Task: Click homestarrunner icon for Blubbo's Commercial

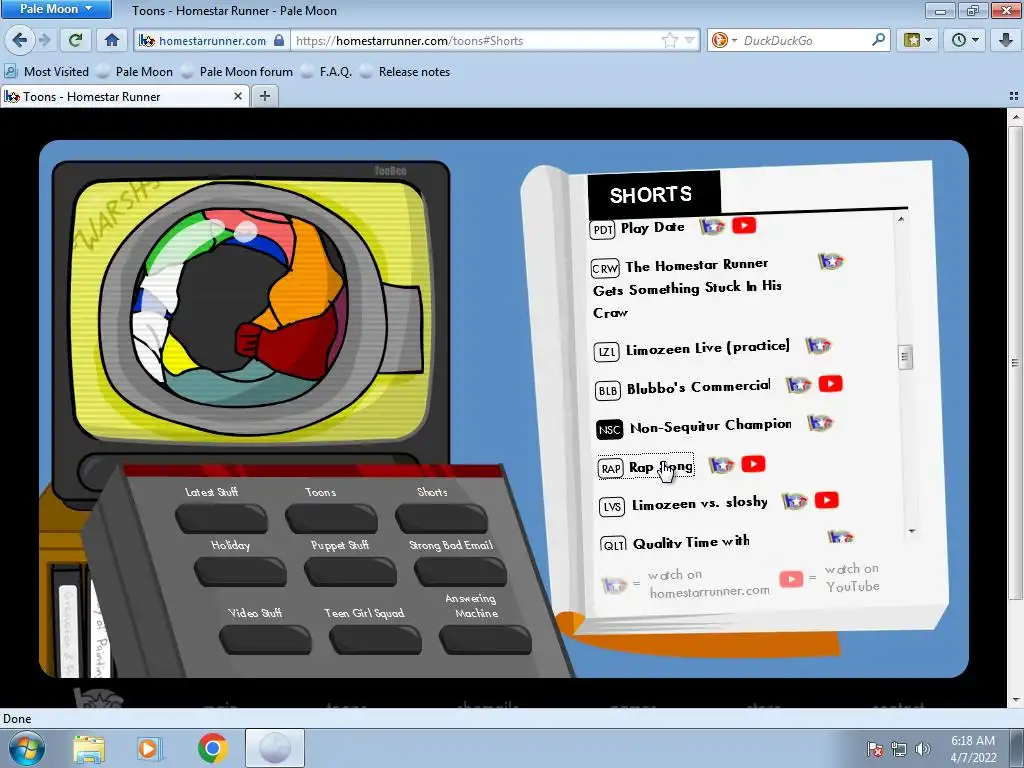Action: 798,385
